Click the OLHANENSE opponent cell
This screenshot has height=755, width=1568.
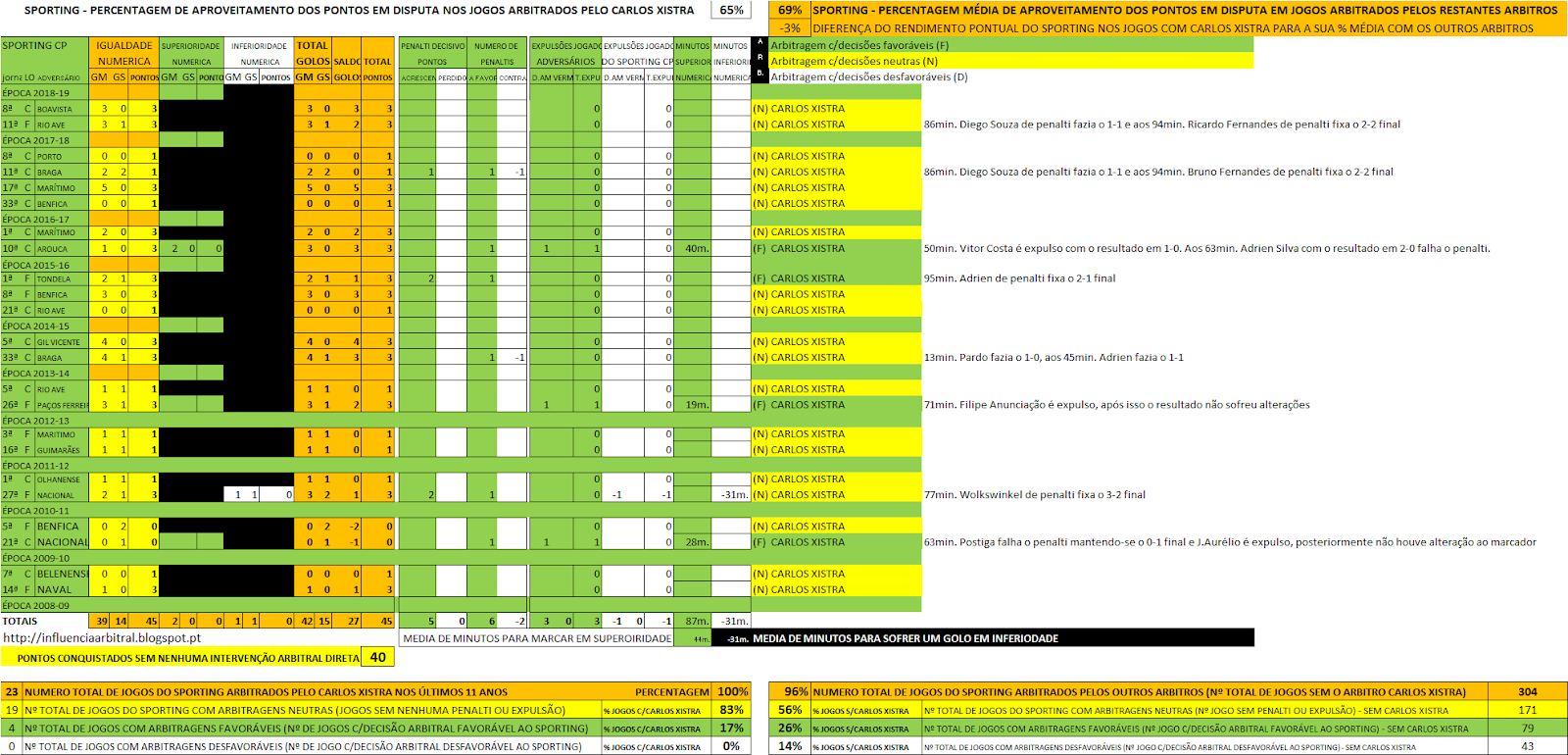pos(62,479)
